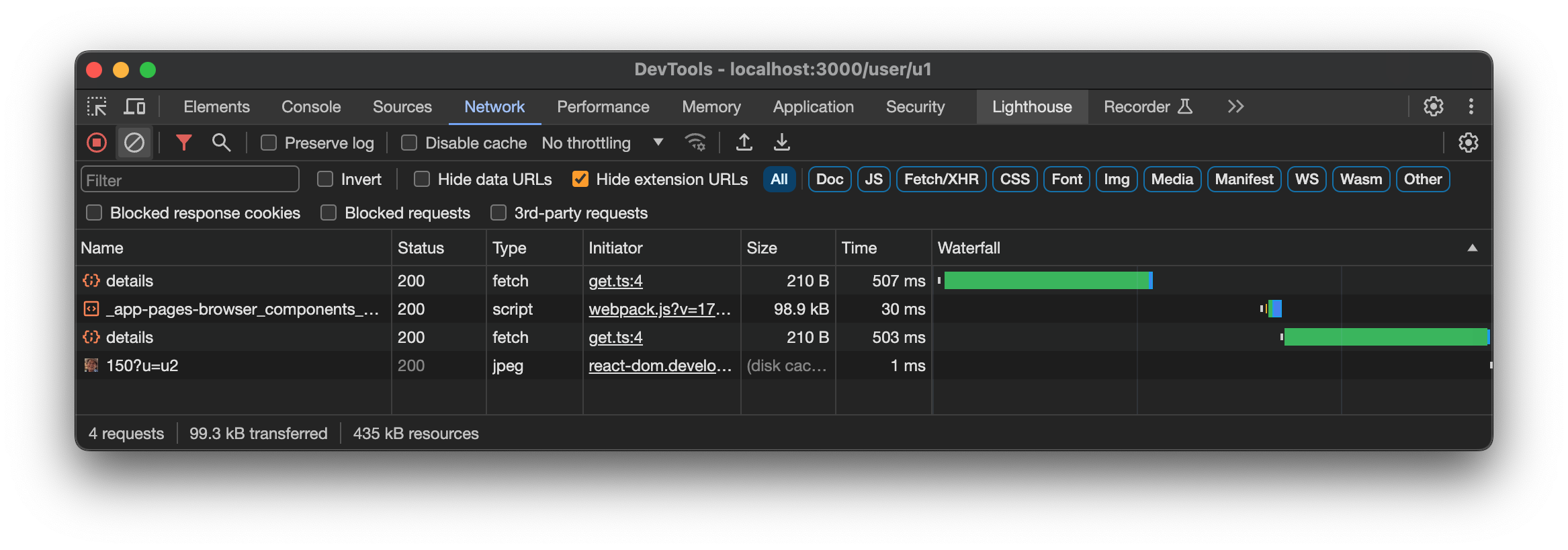Activate the inspect element picker icon
Image resolution: width=1568 pixels, height=550 pixels.
pyautogui.click(x=97, y=107)
